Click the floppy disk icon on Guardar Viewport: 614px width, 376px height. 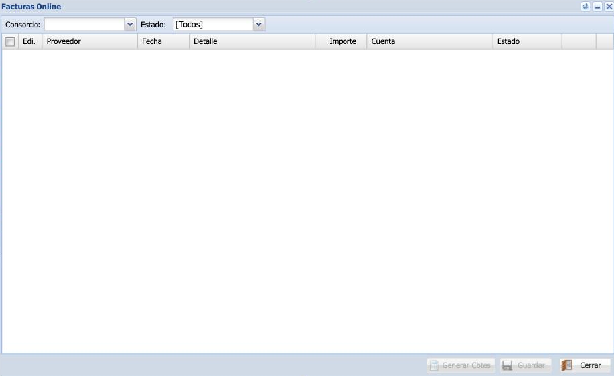click(x=507, y=365)
